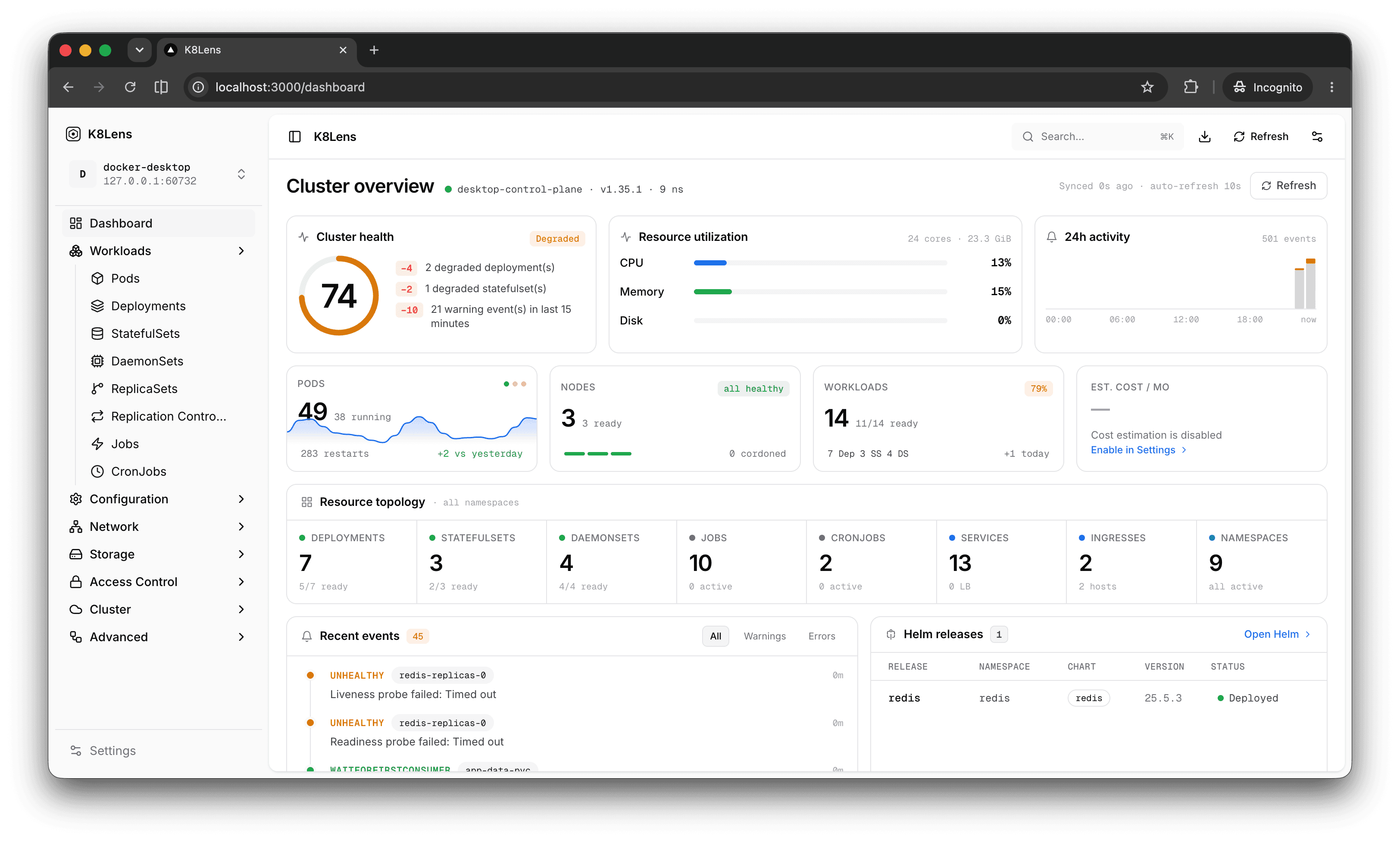1400x842 pixels.
Task: Click the redis chart badge in Helm table
Action: (x=1088, y=698)
